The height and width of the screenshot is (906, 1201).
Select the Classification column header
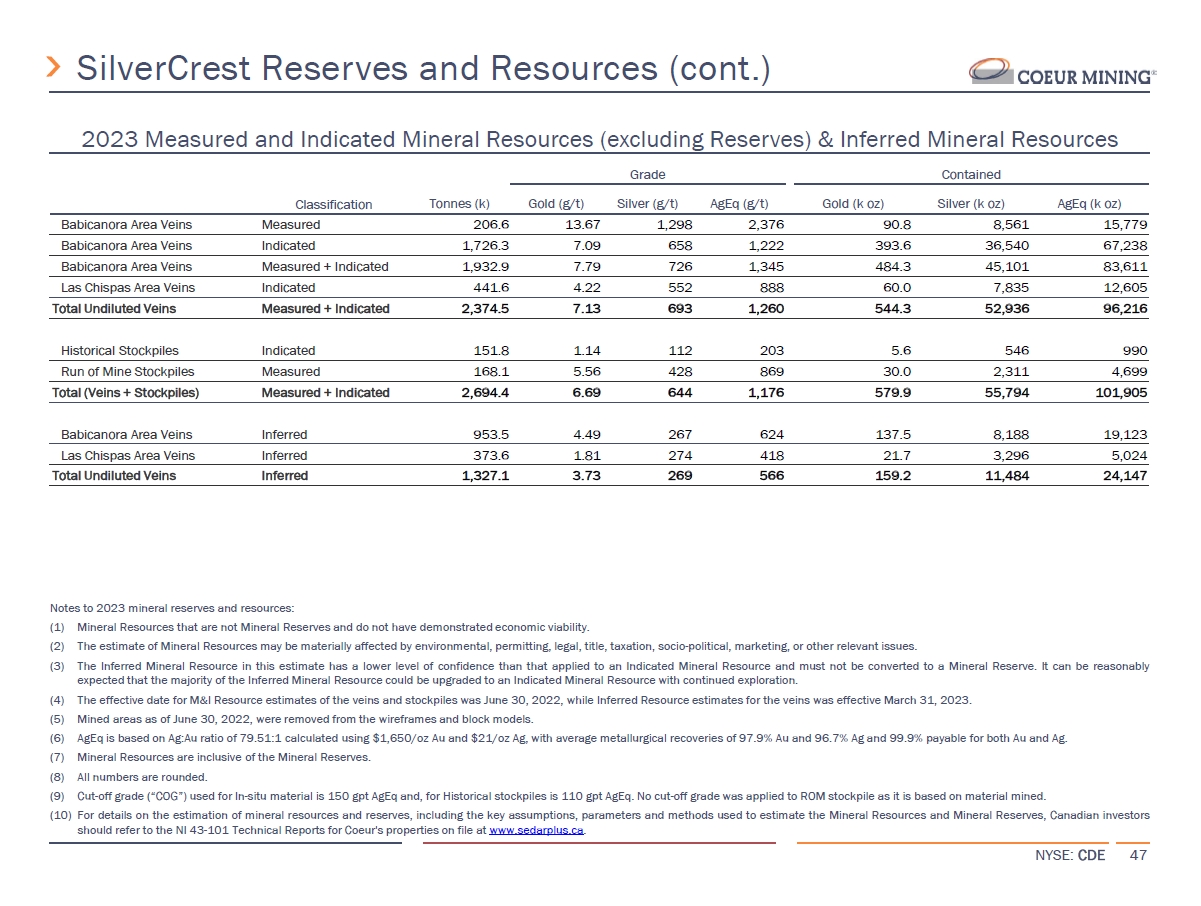coord(334,204)
